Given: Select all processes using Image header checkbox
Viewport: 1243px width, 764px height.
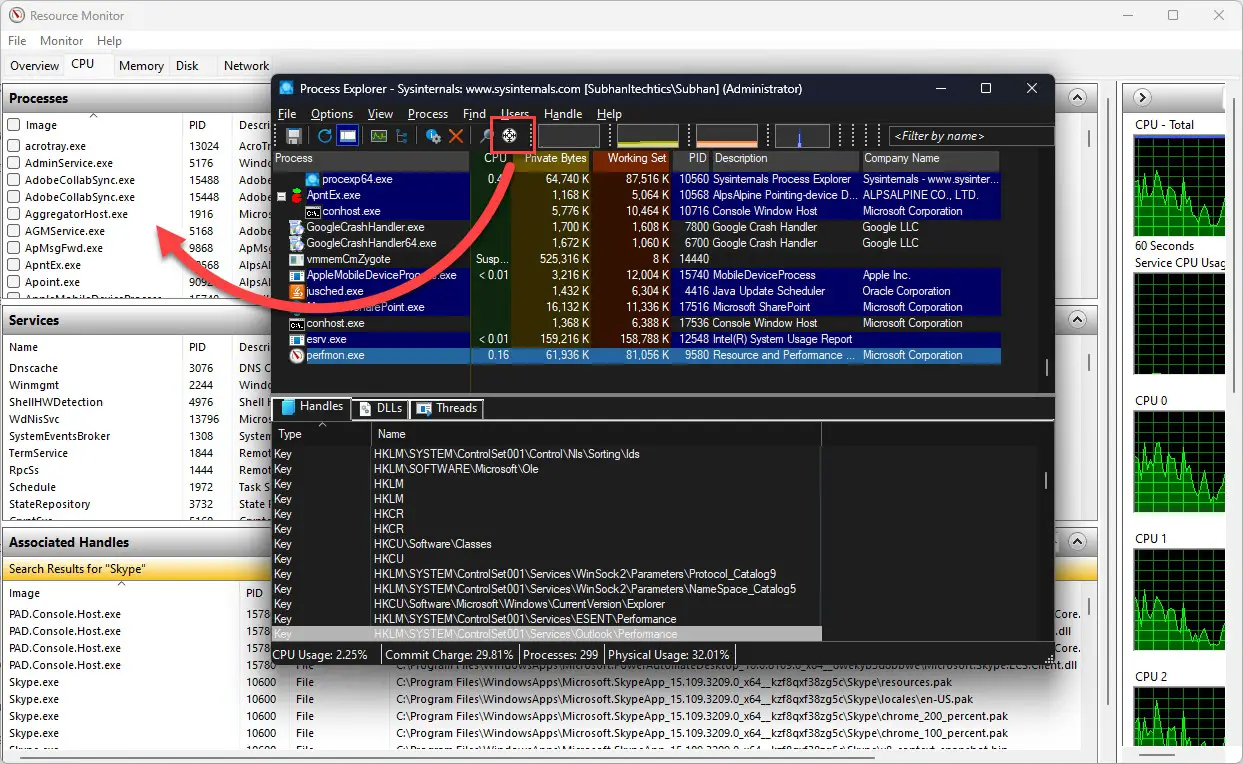Looking at the screenshot, I should 14,125.
